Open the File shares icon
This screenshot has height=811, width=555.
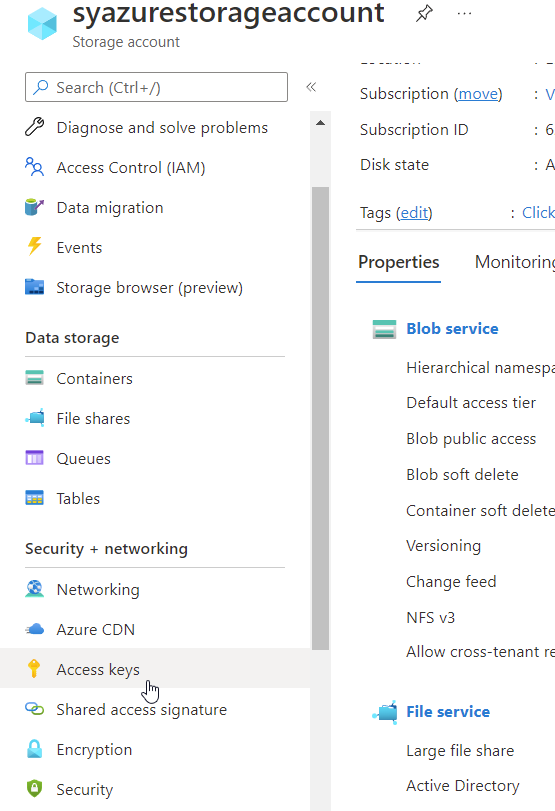pyautogui.click(x=35, y=418)
